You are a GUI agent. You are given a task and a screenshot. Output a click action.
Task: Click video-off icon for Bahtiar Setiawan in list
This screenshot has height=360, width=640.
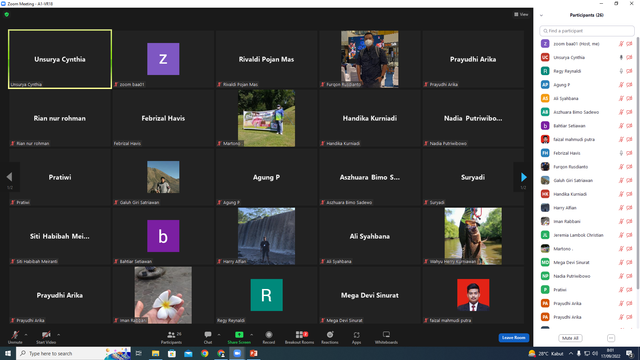click(629, 126)
